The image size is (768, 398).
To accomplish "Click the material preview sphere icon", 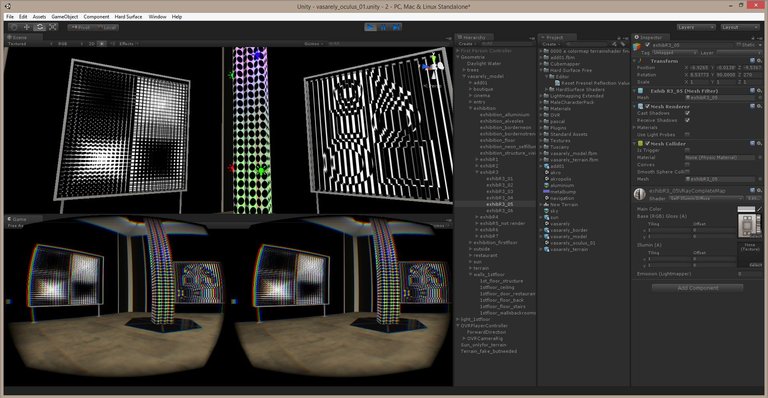I will [x=639, y=194].
